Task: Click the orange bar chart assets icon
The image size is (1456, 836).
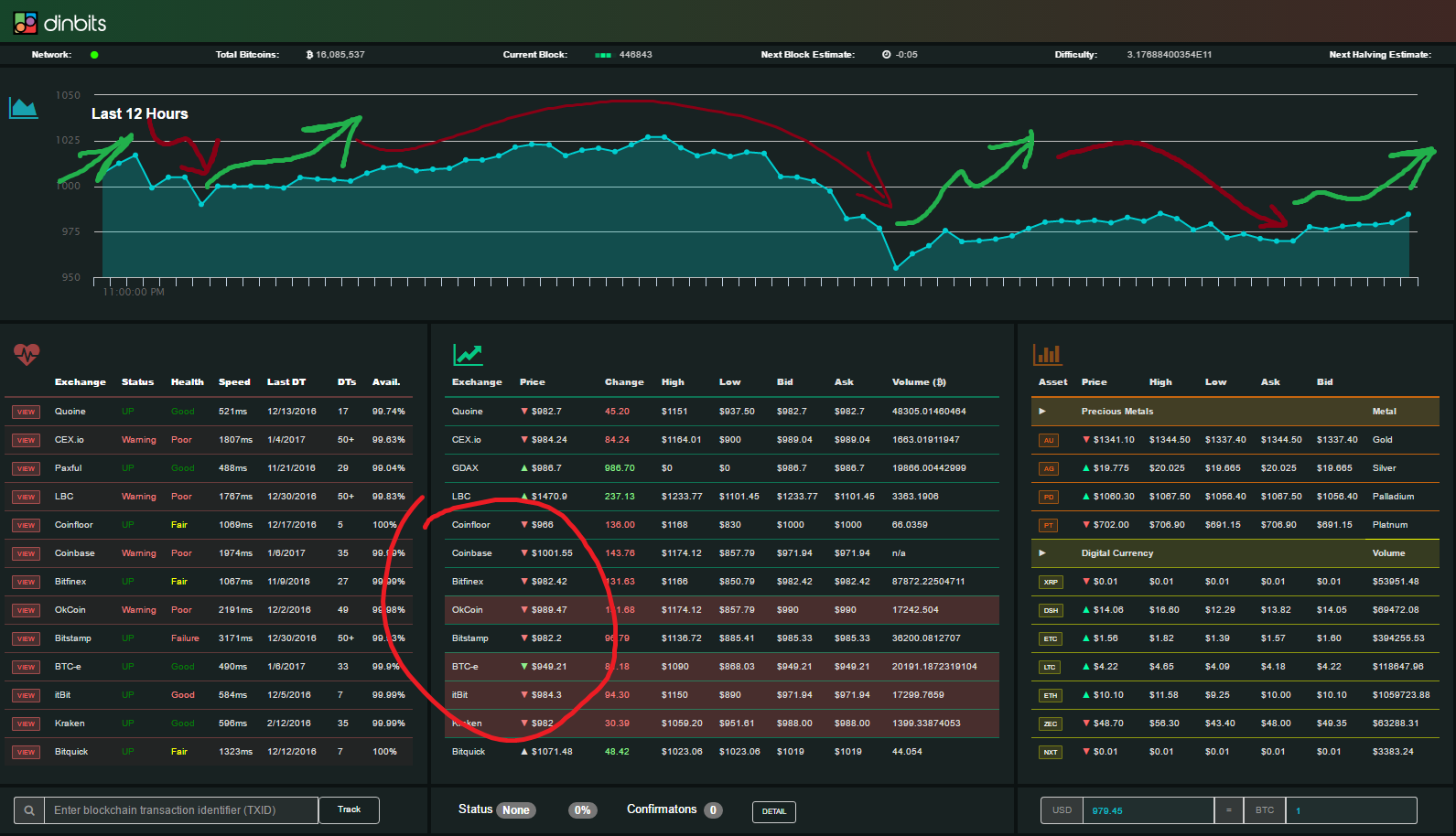Action: point(1047,354)
